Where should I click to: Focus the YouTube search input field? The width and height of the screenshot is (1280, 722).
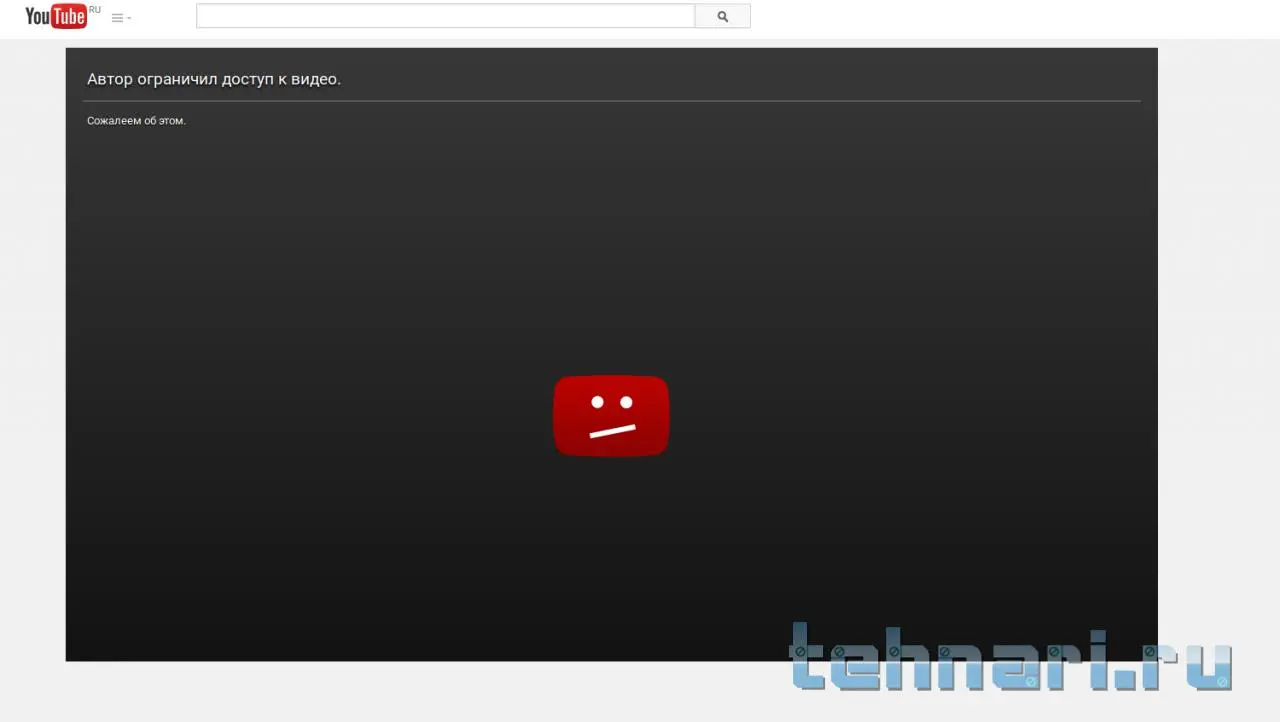coord(445,16)
